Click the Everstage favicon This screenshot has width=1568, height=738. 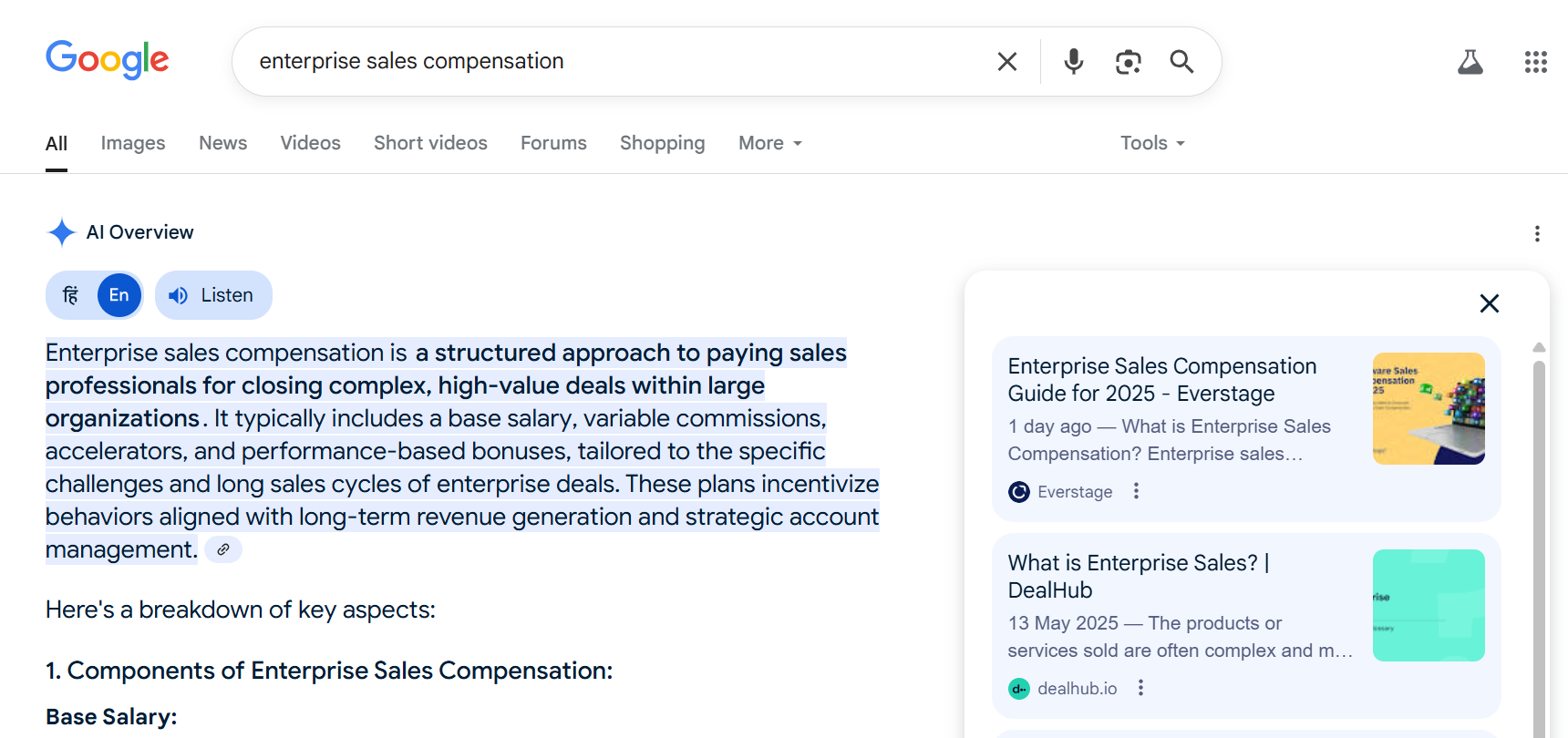pyautogui.click(x=1019, y=492)
